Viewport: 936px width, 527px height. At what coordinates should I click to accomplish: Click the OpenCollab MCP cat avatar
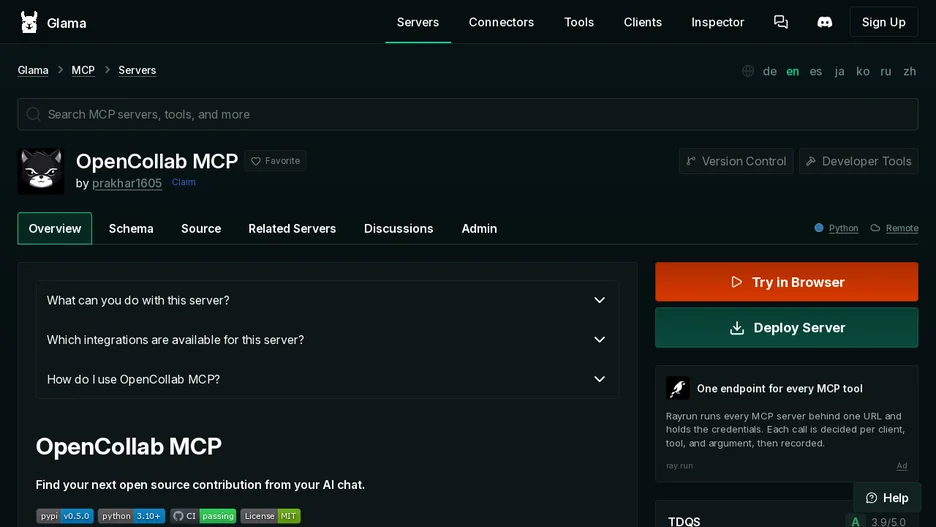point(41,171)
